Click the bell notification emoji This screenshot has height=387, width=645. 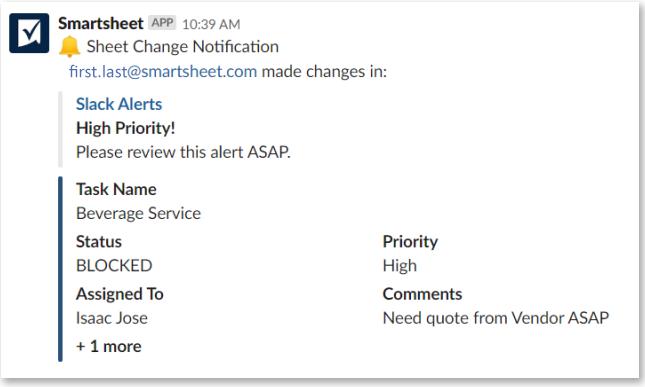pyautogui.click(x=69, y=46)
